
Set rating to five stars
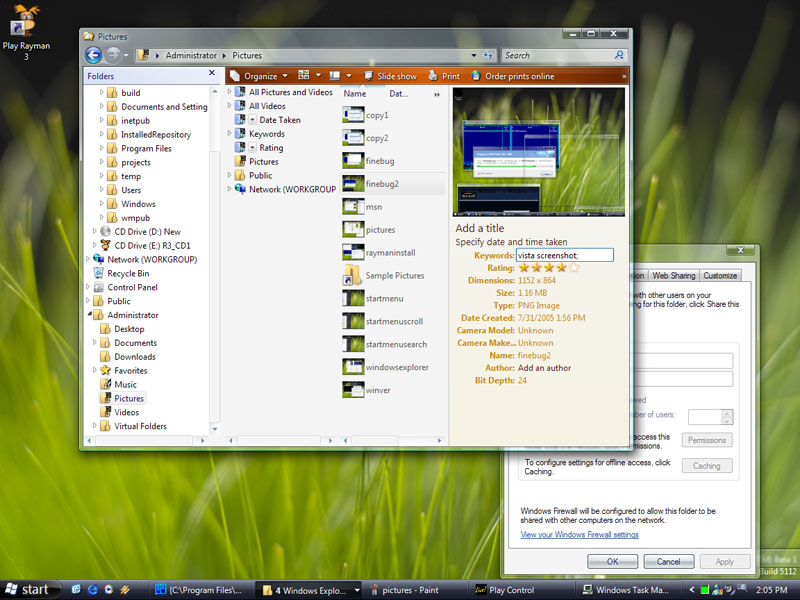[x=574, y=267]
